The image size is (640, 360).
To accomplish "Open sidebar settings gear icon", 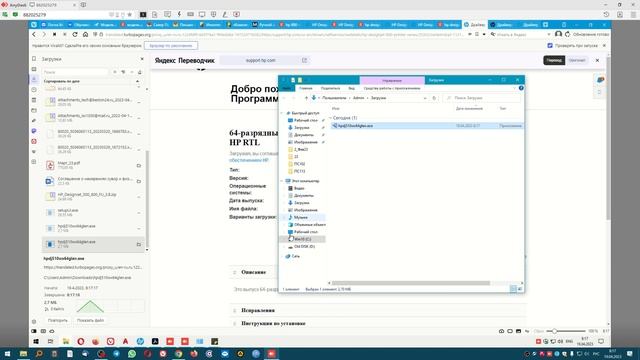I will click(34, 321).
